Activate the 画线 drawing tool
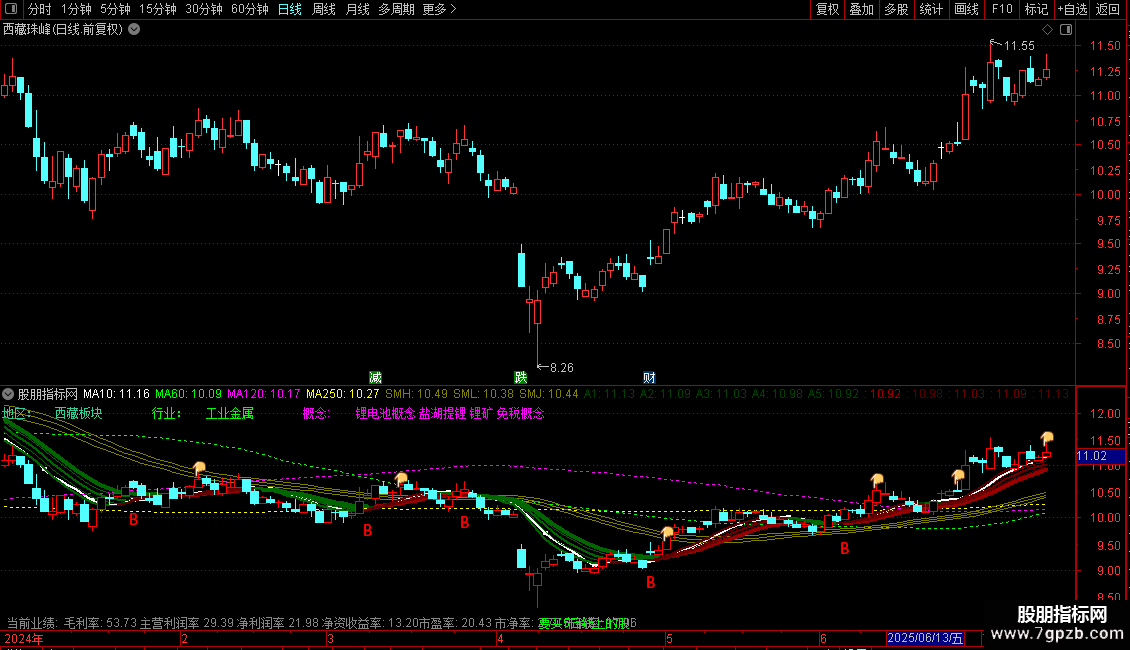 click(966, 9)
